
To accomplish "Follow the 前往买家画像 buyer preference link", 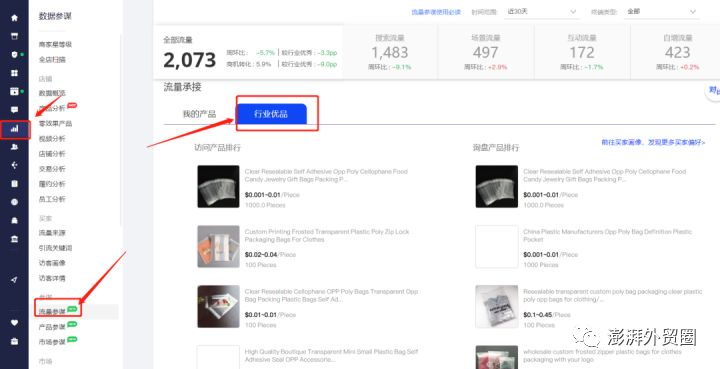I will 653,143.
